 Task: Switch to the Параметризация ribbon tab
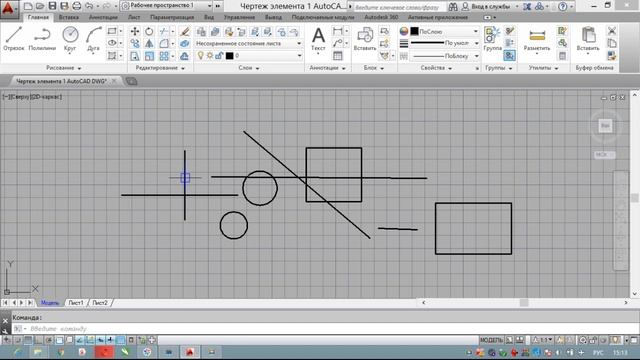[x=172, y=17]
